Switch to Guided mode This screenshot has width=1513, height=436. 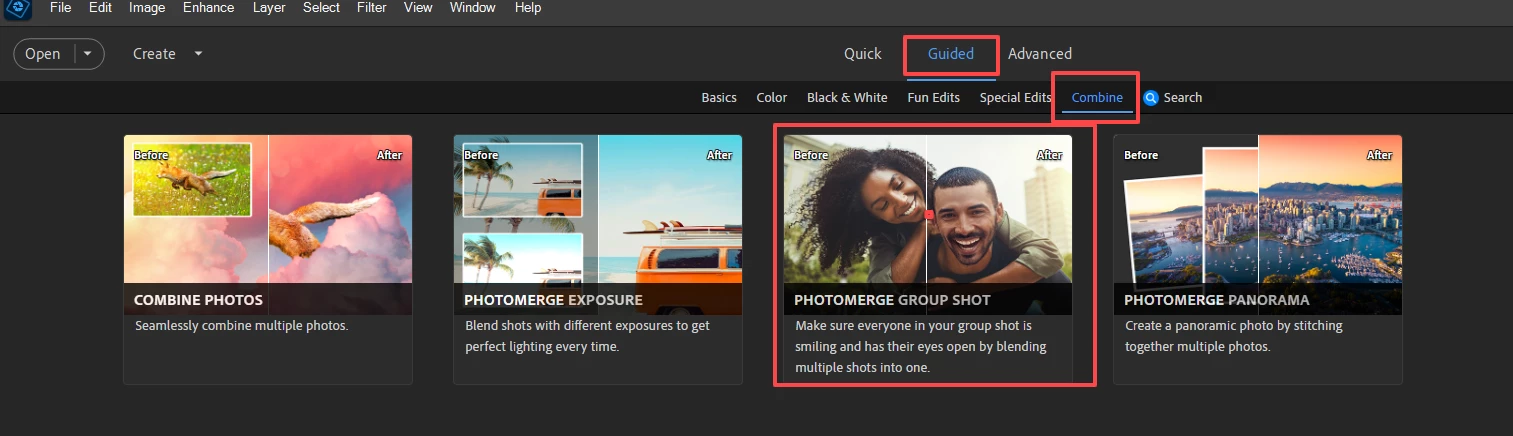(950, 54)
